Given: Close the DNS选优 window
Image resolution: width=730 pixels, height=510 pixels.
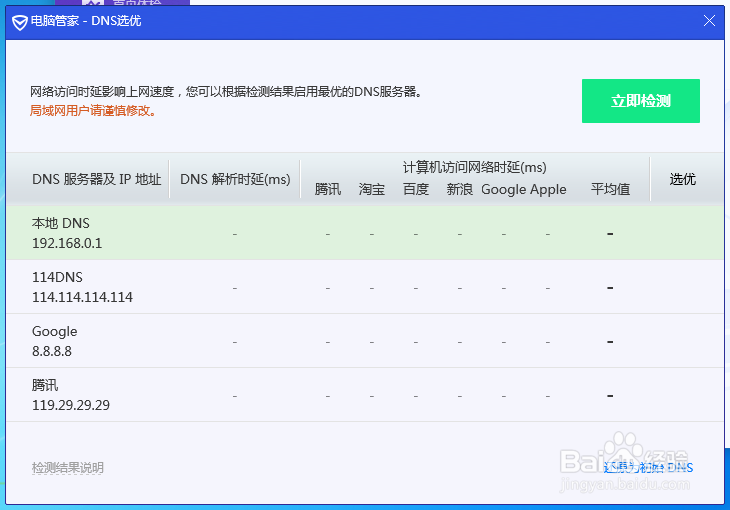Looking at the screenshot, I should point(709,20).
